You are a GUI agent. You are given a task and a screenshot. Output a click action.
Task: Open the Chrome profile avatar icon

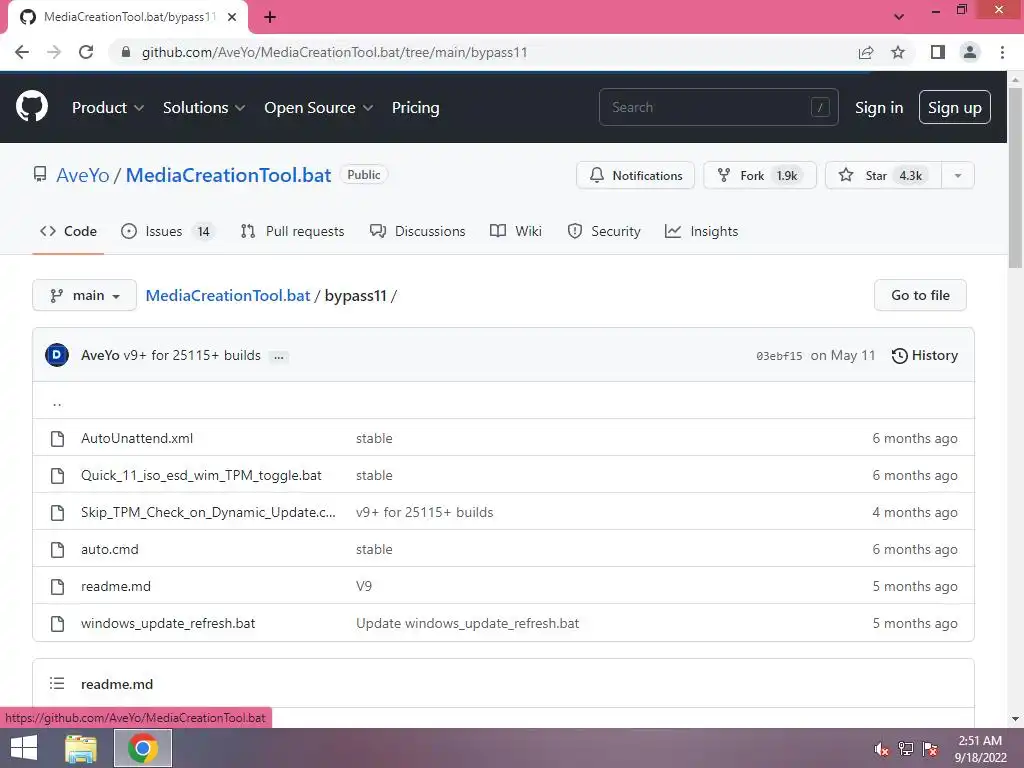coord(970,52)
